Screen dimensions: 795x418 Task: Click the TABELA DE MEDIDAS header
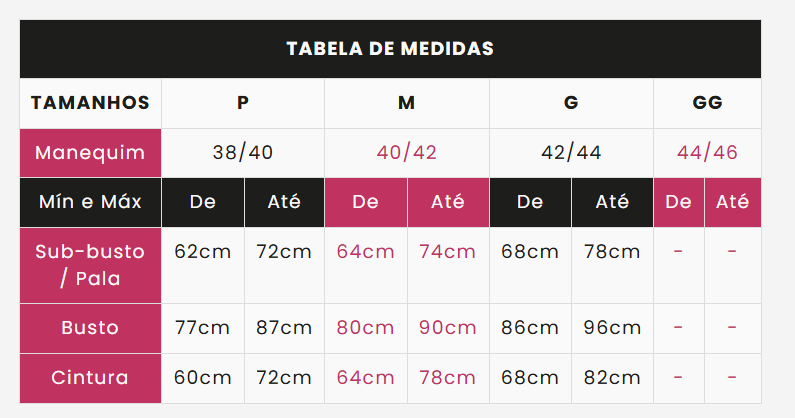coord(390,49)
